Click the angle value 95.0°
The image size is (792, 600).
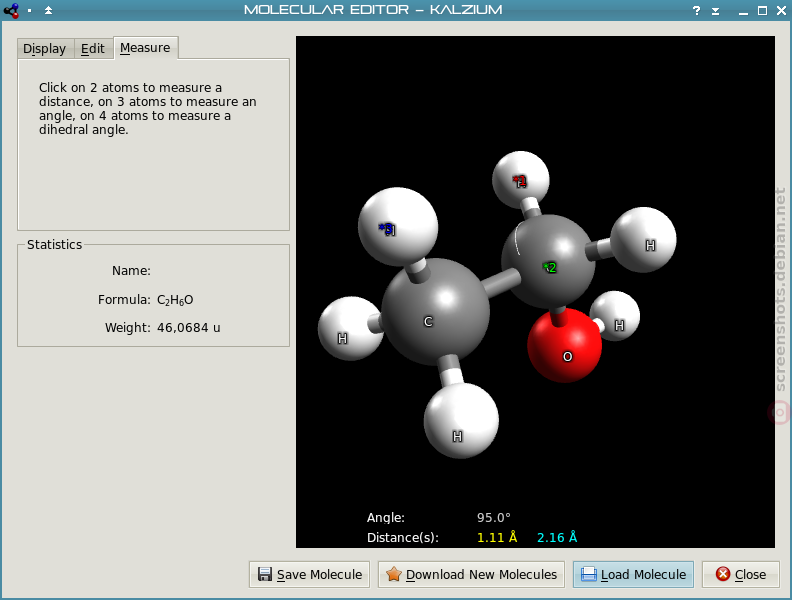click(493, 518)
